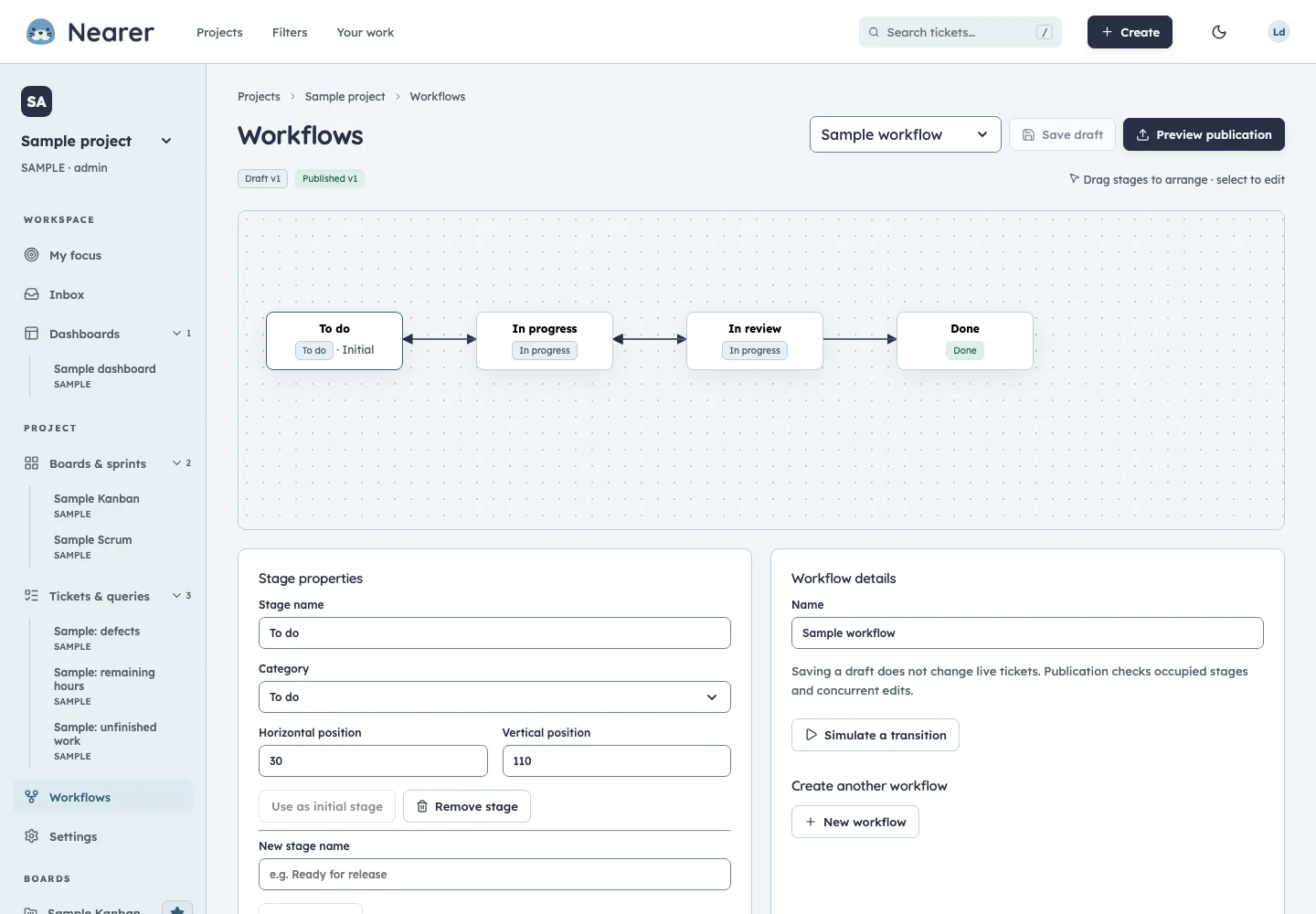Select the Draft v1 badge
The width and height of the screenshot is (1316, 914).
[263, 178]
